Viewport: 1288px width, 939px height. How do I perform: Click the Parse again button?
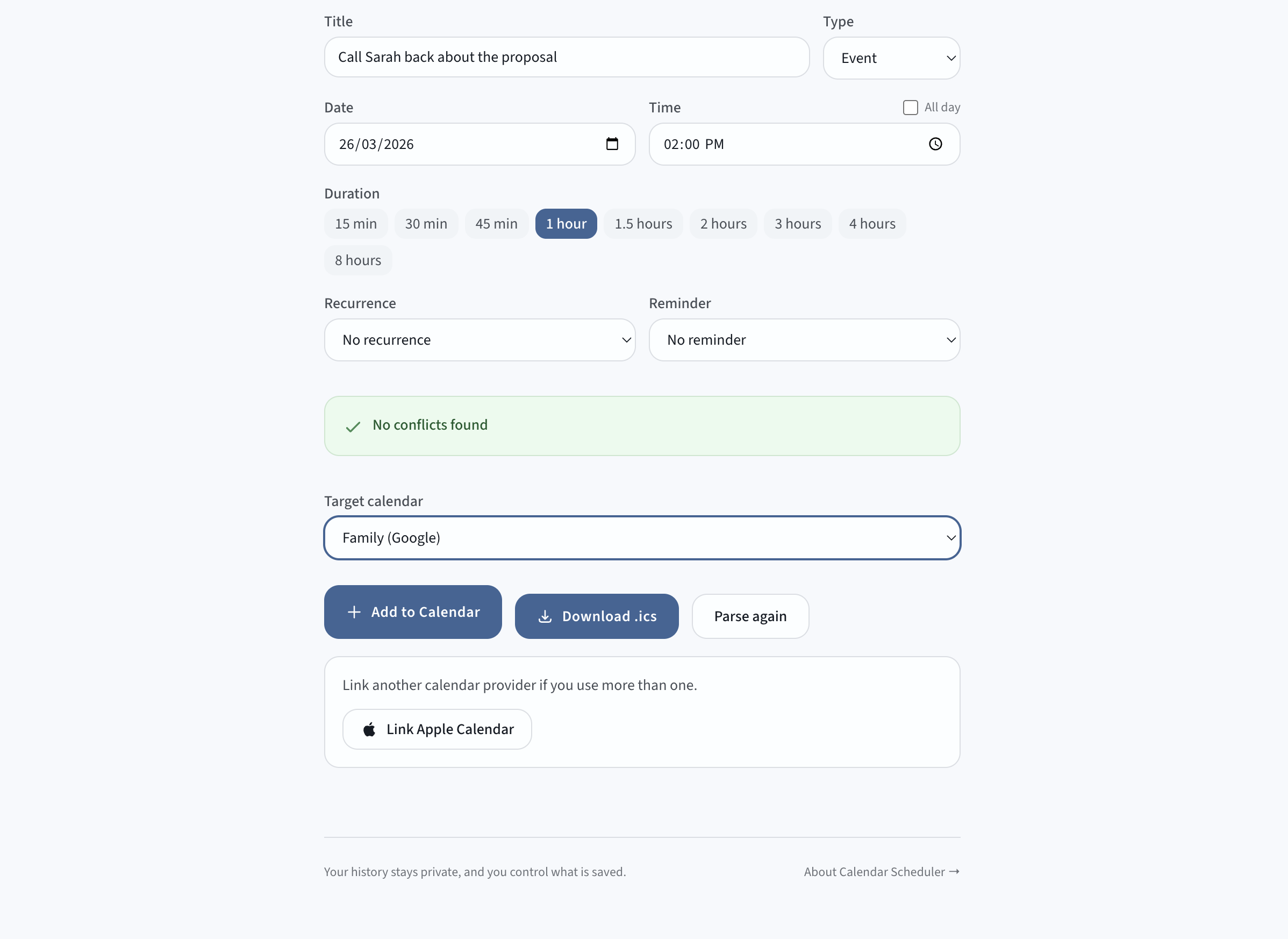[x=750, y=617]
